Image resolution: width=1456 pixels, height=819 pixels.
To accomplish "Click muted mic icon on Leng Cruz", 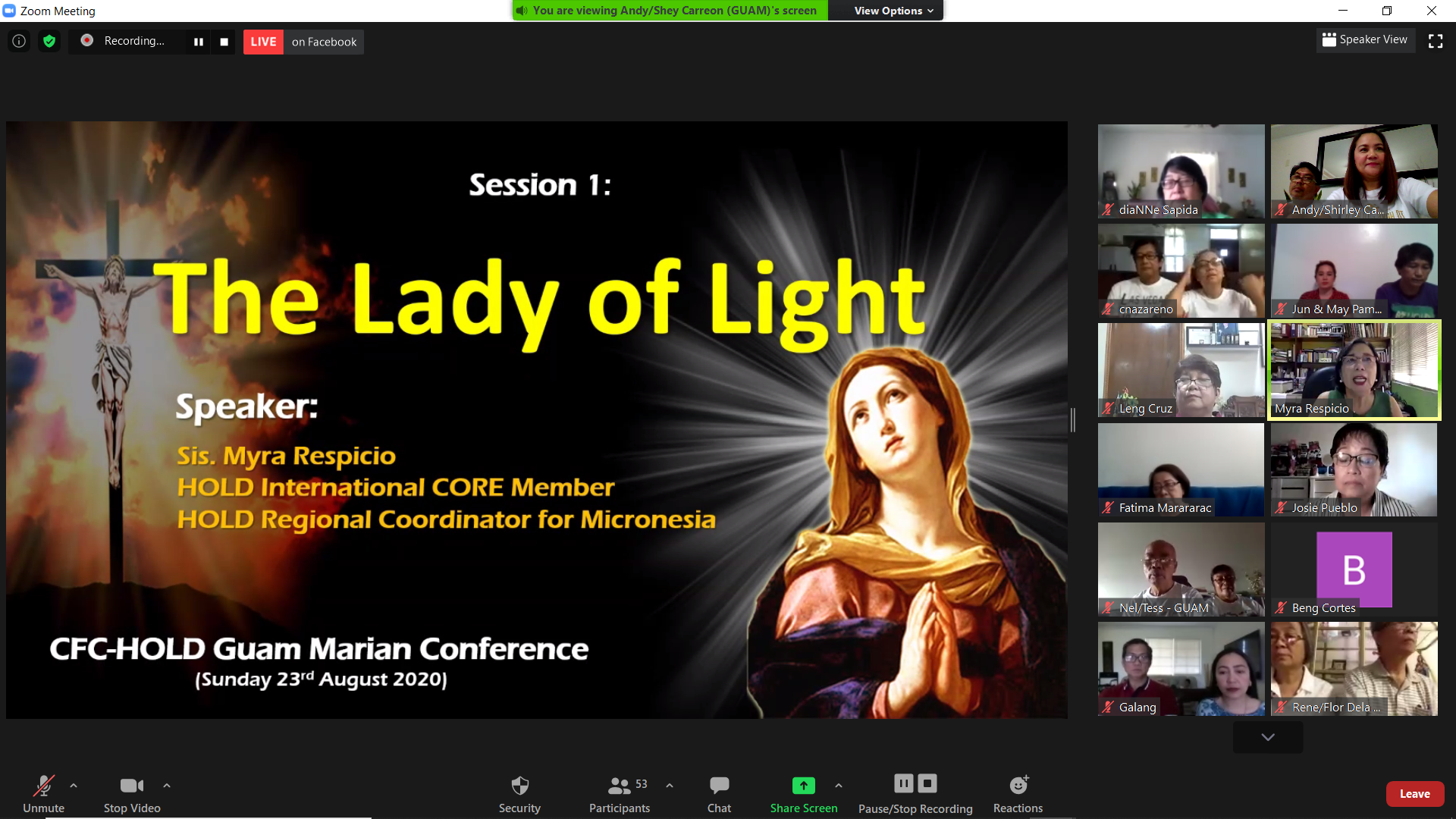I will click(x=1108, y=409).
